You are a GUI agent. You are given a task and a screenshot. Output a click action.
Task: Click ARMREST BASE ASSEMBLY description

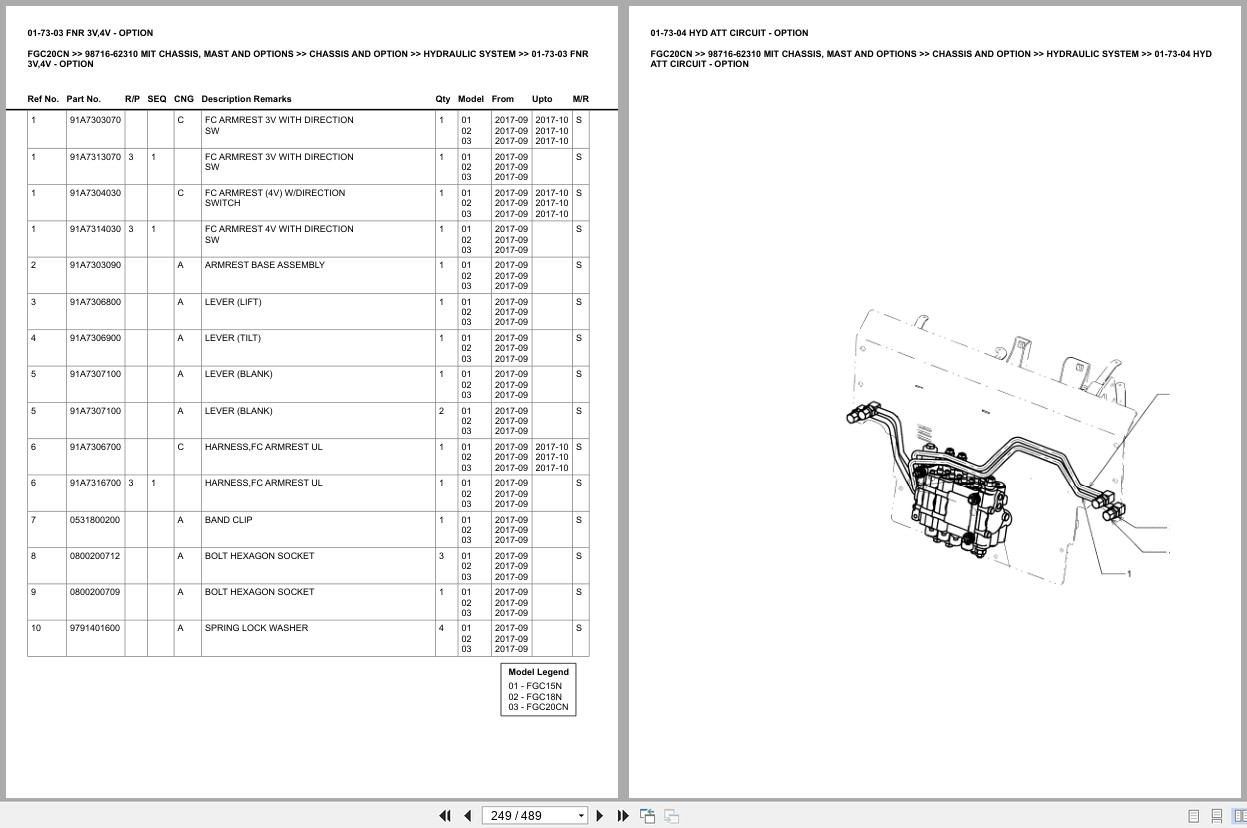265,265
